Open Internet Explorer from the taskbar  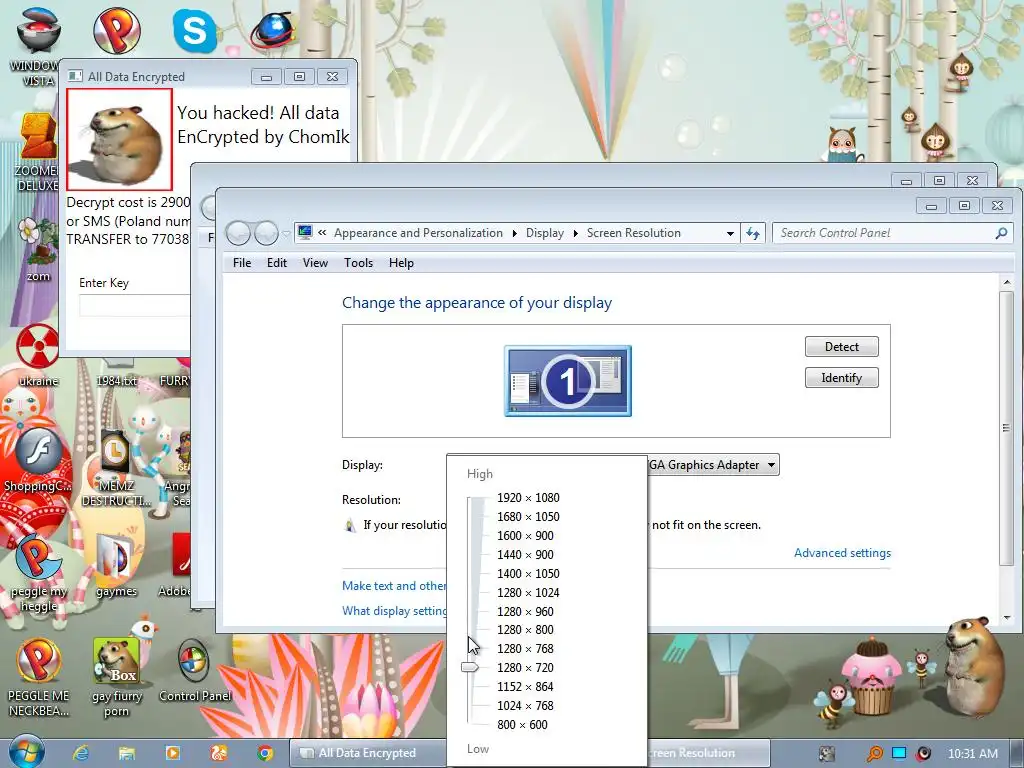80,753
